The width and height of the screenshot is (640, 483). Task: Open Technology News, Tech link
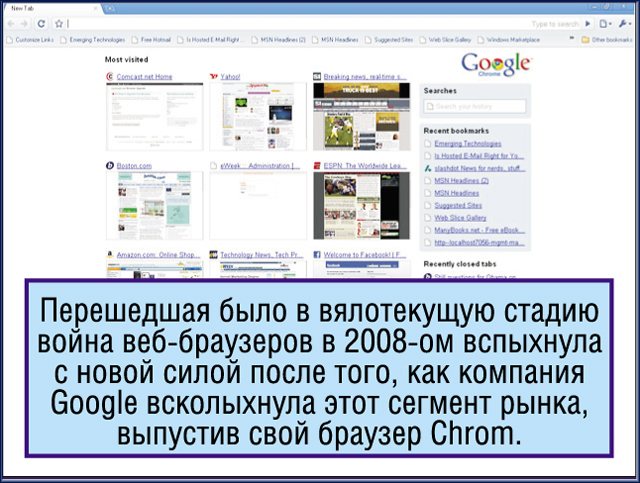coord(262,255)
